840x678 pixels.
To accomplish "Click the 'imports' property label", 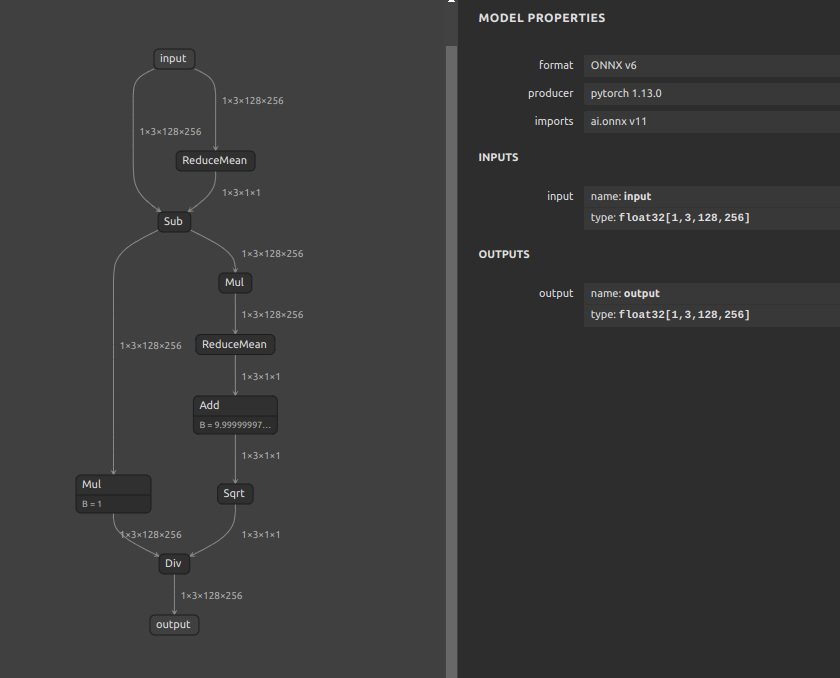I will pyautogui.click(x=554, y=122).
